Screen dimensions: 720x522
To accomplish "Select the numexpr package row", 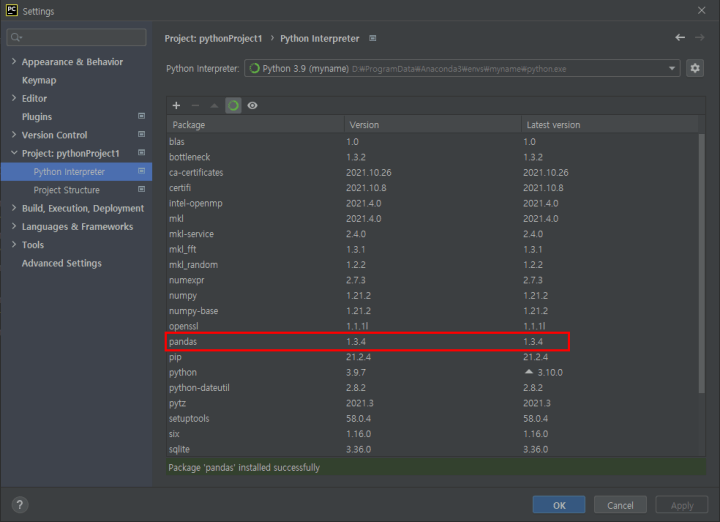I will [x=433, y=280].
